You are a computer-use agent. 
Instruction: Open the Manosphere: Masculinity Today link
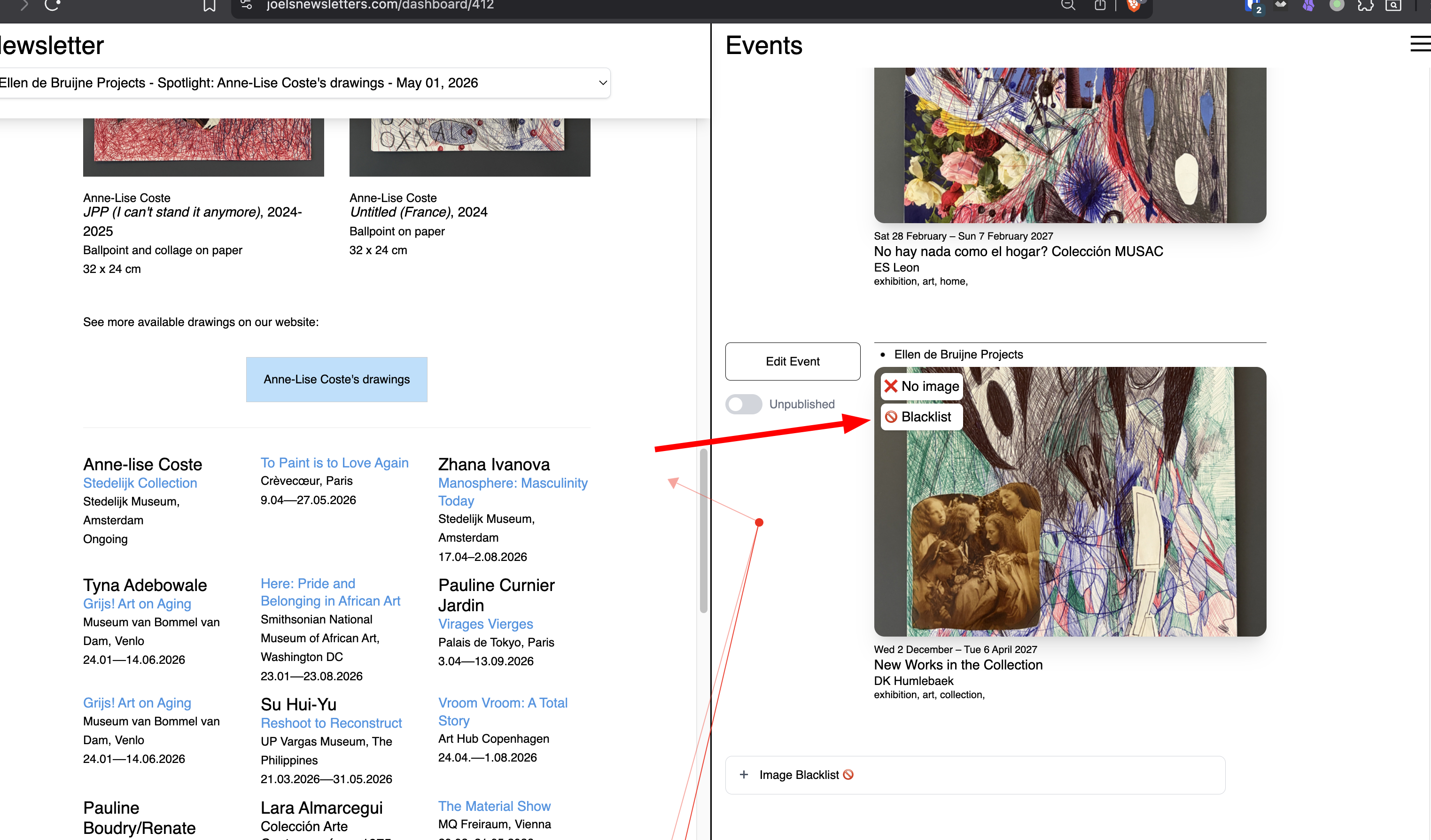tap(513, 492)
